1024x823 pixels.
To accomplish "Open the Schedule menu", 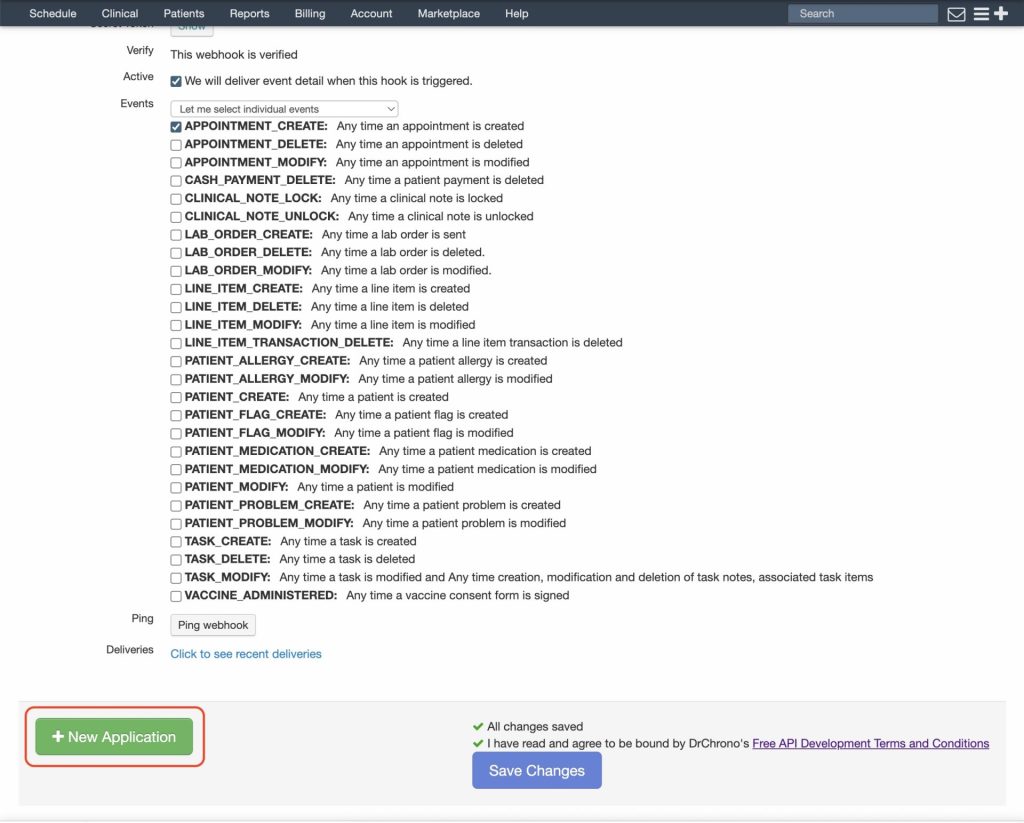I will 53,14.
